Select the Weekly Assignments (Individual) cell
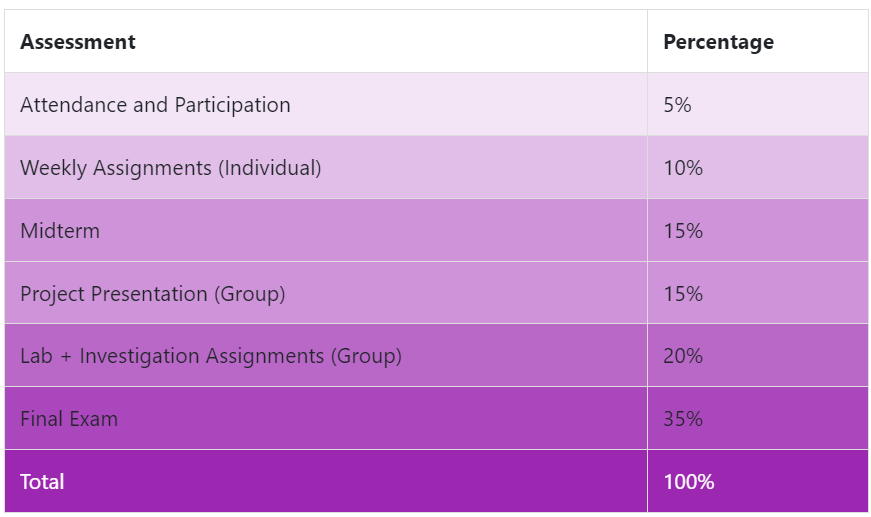 (171, 168)
